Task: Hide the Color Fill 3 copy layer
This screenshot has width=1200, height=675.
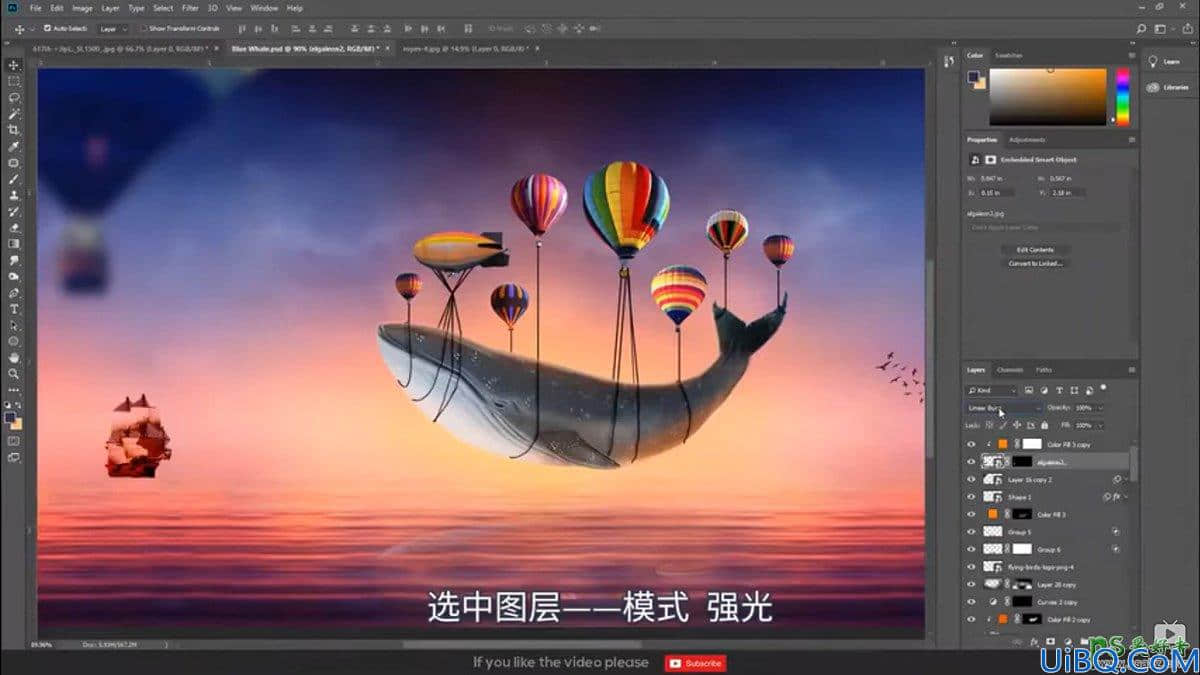Action: [971, 444]
